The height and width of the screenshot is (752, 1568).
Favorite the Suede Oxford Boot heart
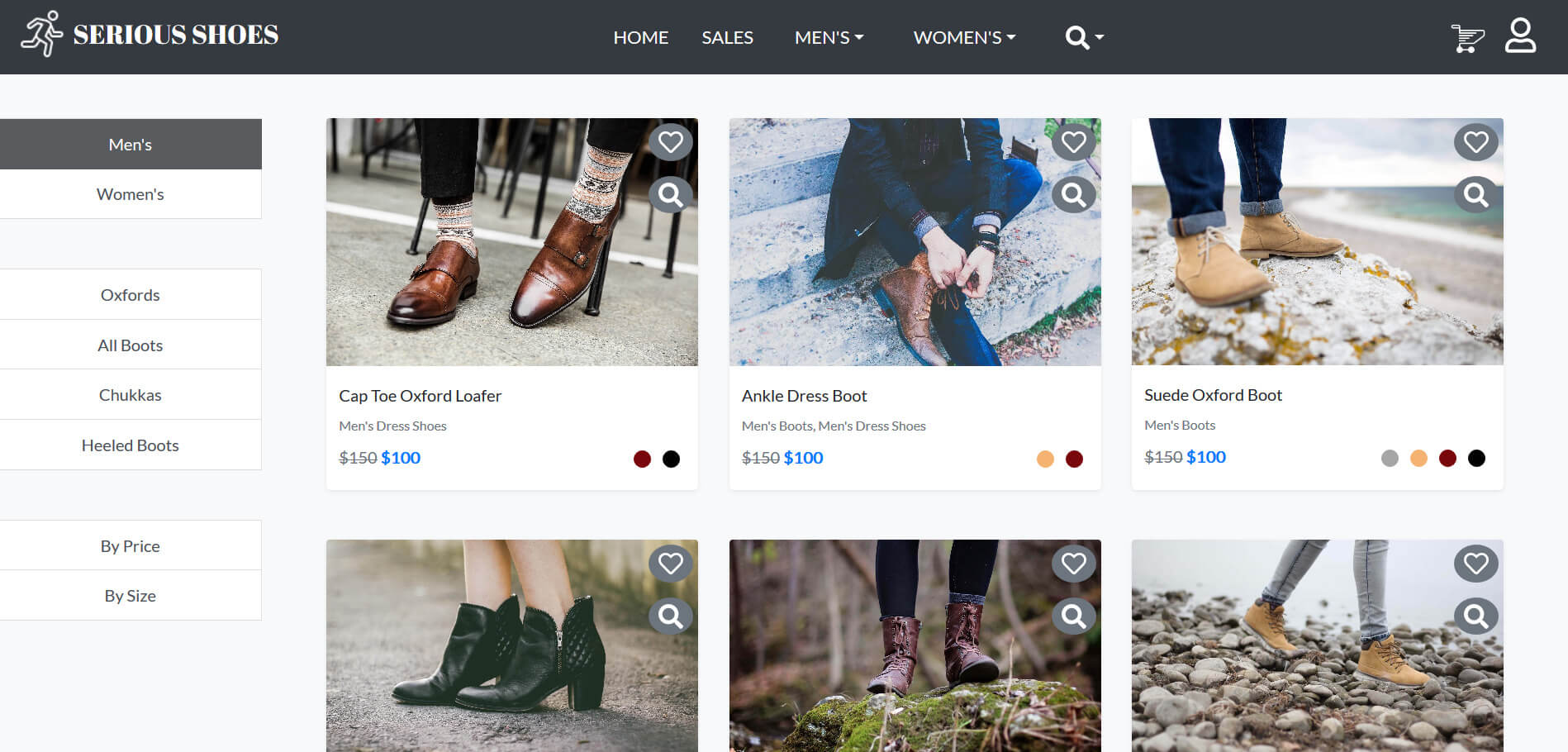coord(1476,142)
